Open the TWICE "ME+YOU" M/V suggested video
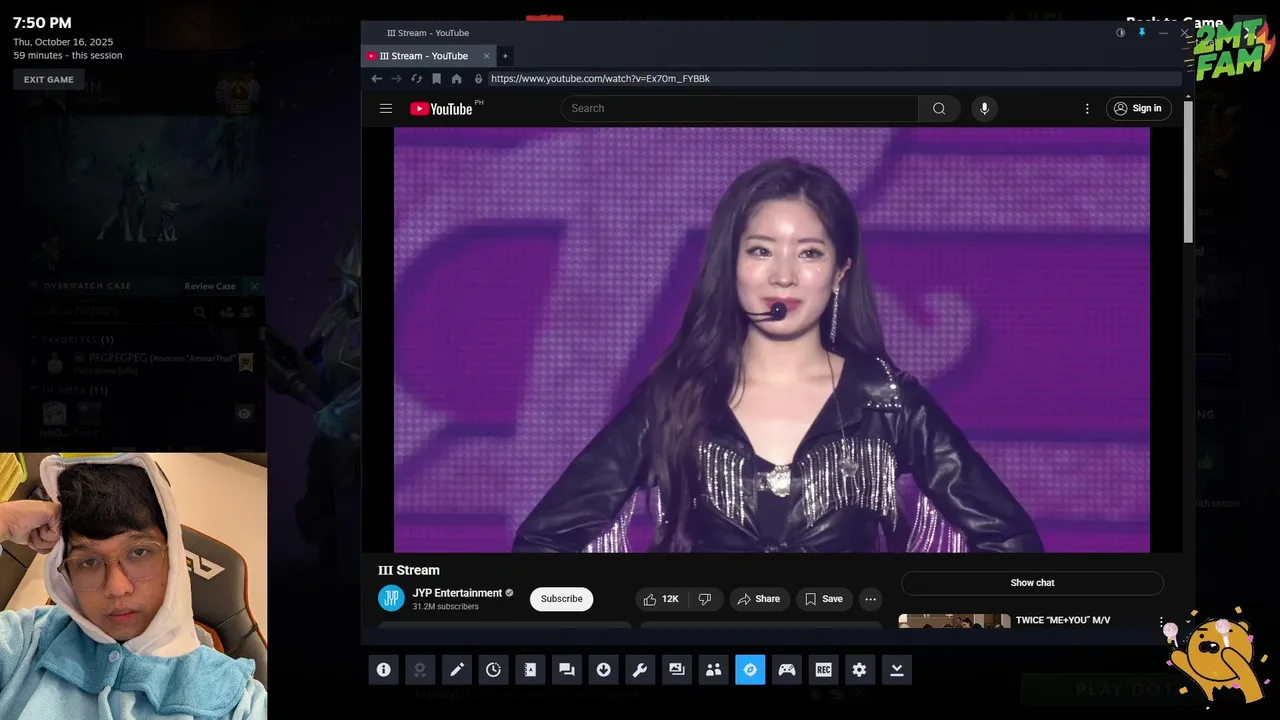The width and height of the screenshot is (1280, 720). click(1063, 620)
